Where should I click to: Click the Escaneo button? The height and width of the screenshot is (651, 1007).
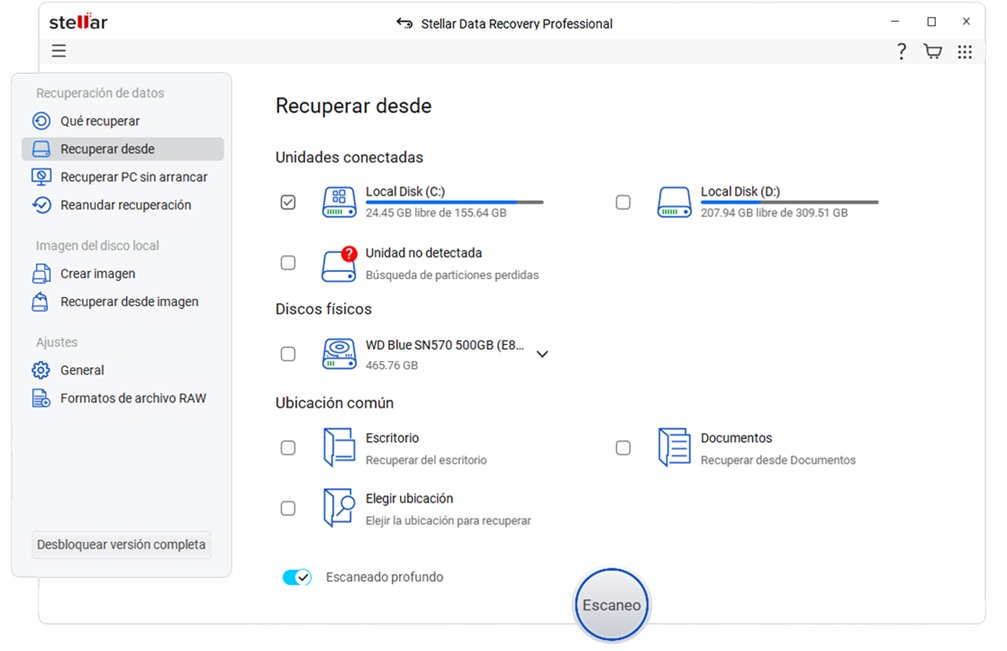click(x=610, y=604)
